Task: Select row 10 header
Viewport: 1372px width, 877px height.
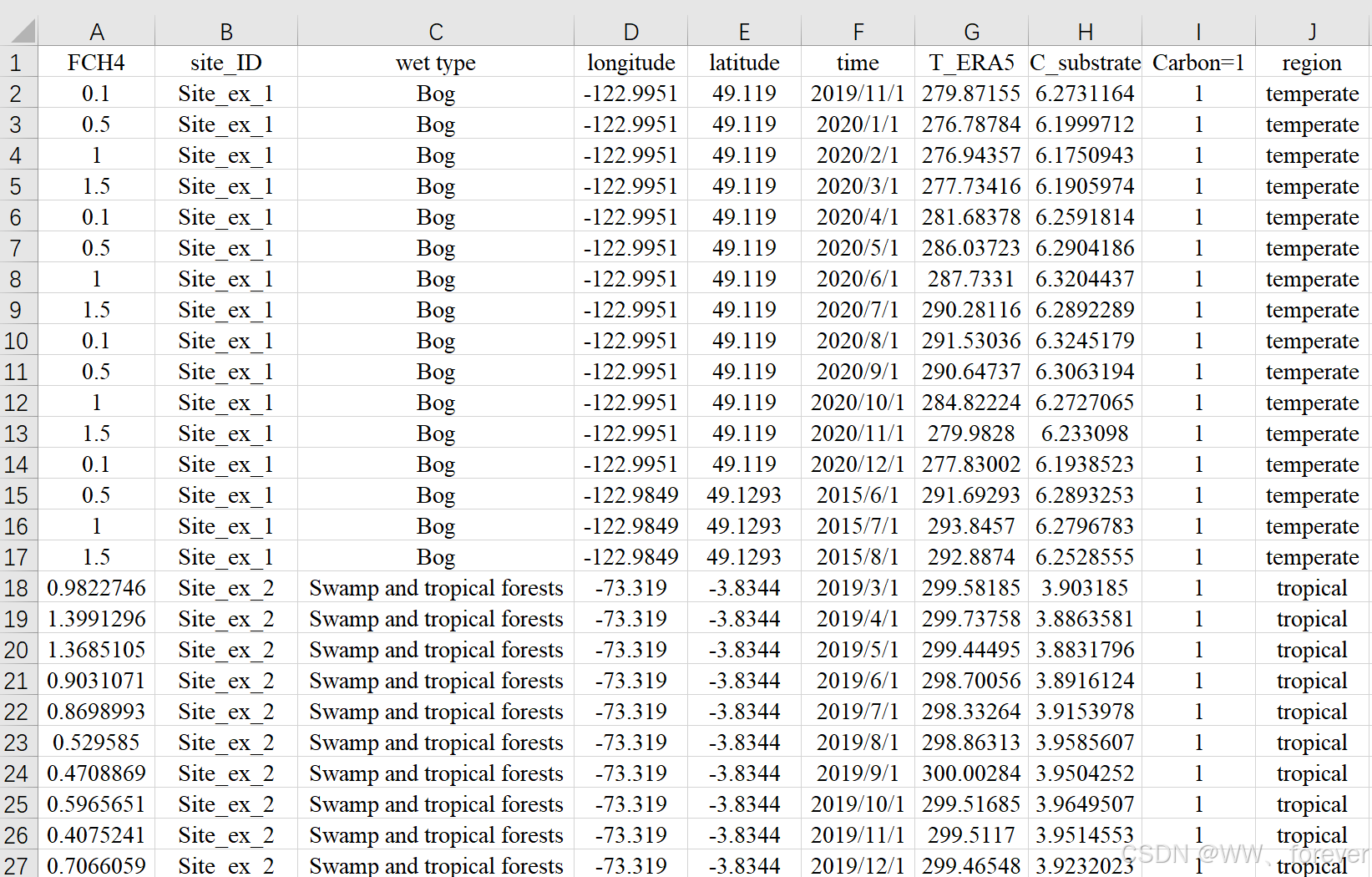Action: click(18, 340)
